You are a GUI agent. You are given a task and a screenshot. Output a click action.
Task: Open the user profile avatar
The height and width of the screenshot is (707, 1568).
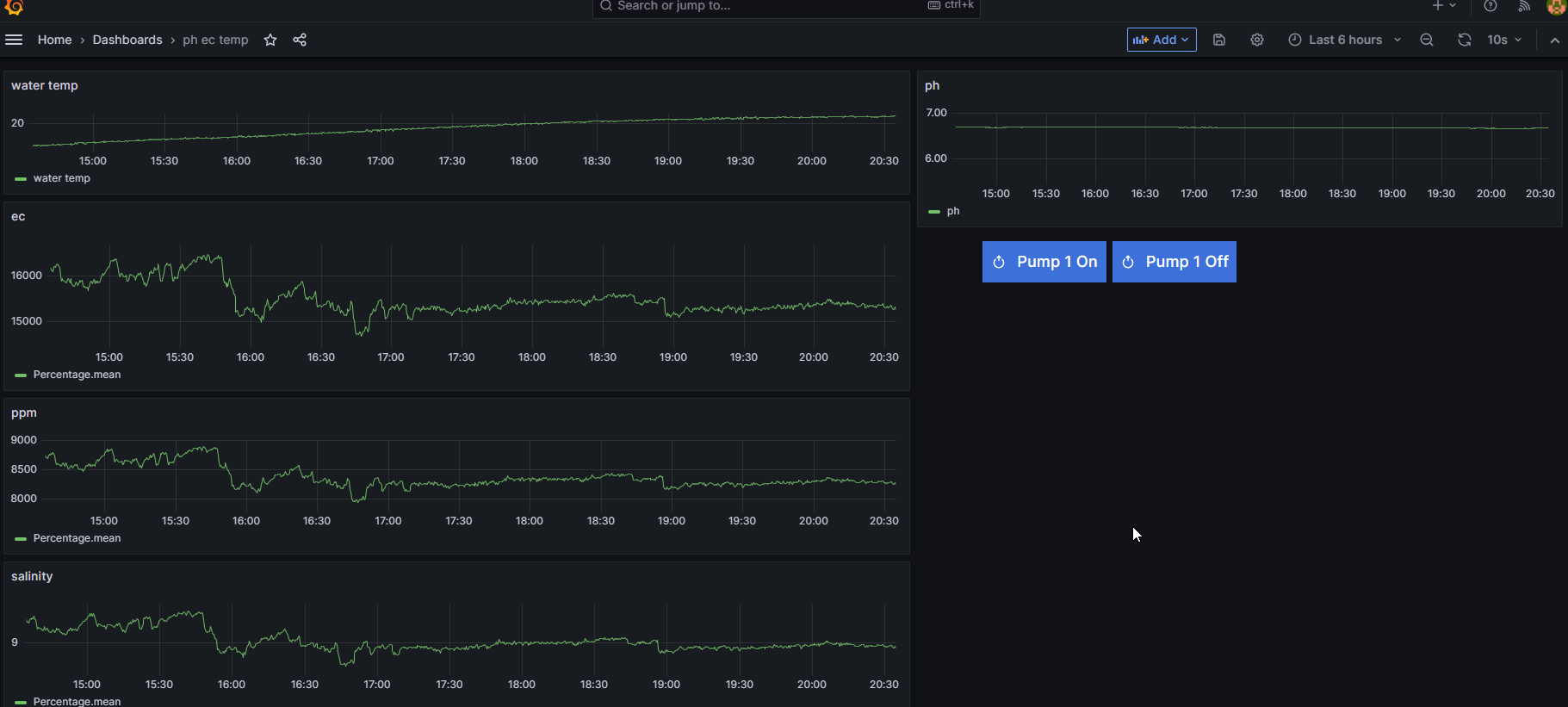click(x=1556, y=7)
